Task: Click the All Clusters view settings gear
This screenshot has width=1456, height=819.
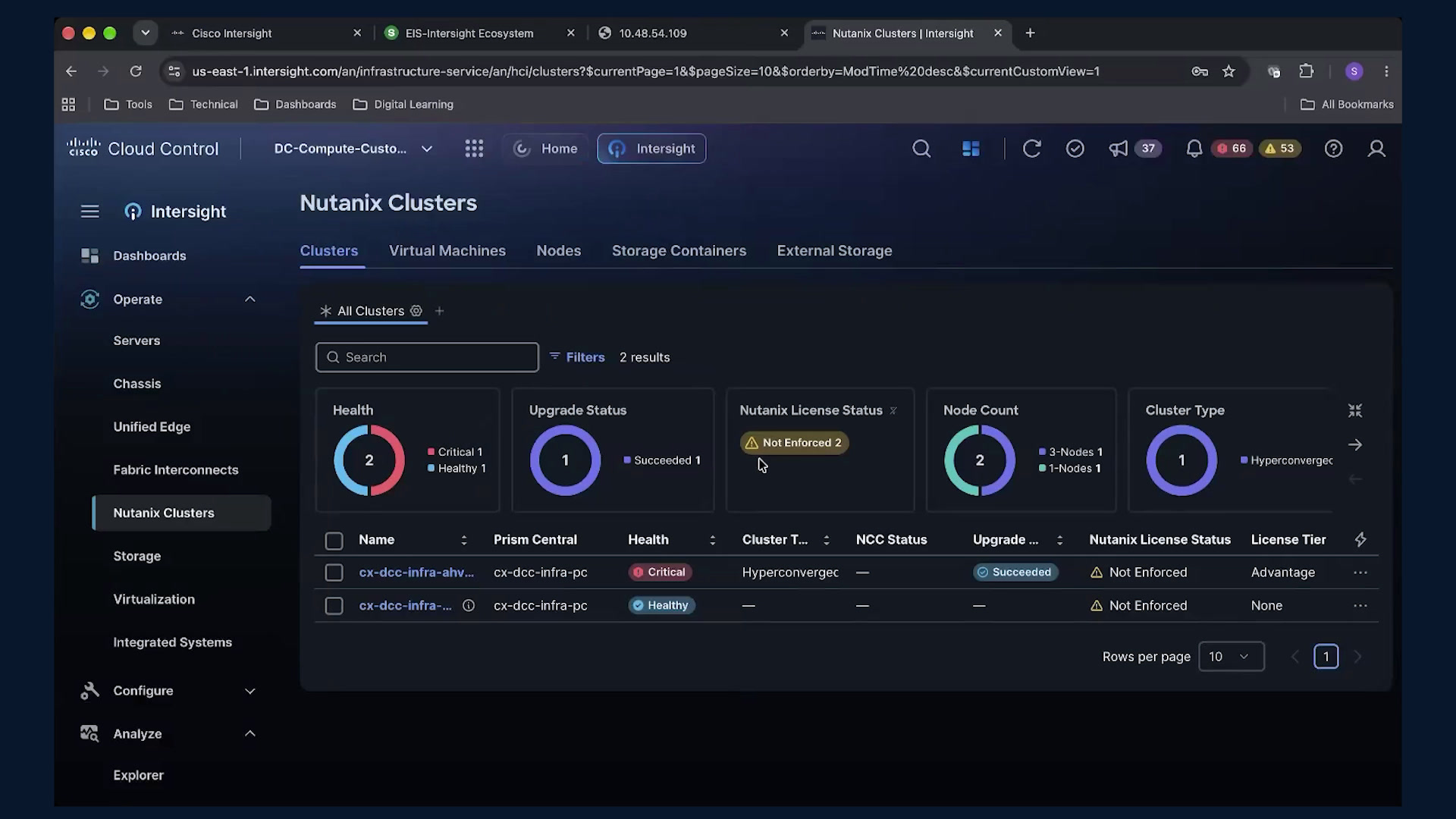Action: (x=416, y=311)
